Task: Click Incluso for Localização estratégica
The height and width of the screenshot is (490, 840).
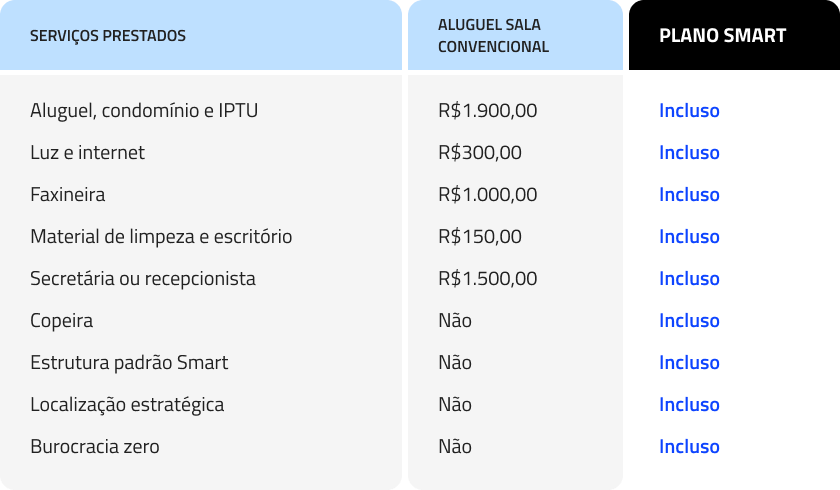Action: point(689,405)
